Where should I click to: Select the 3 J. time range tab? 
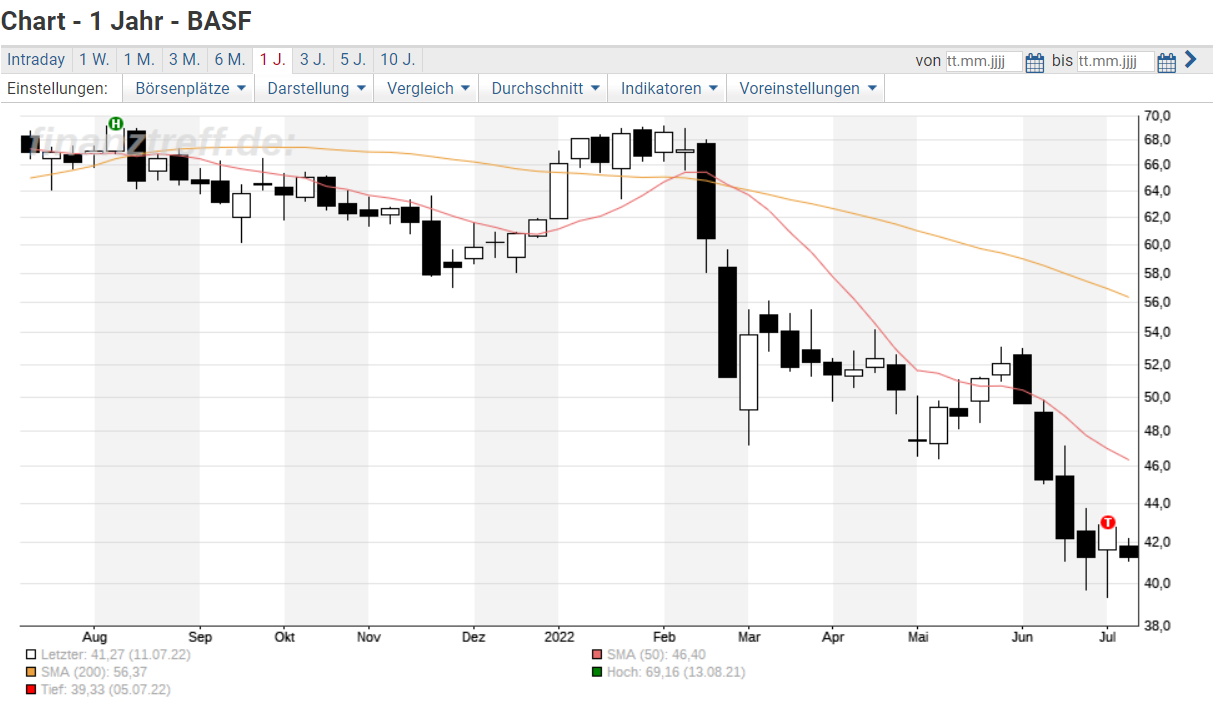click(313, 60)
